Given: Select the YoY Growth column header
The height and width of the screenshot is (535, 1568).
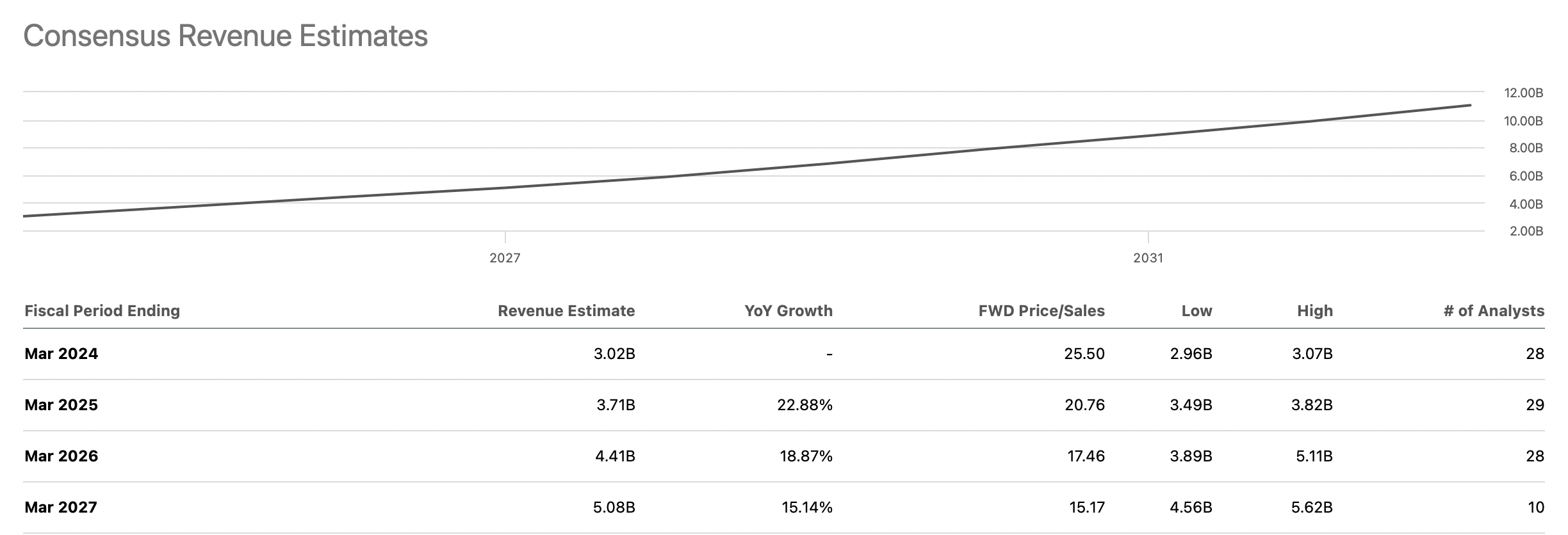Looking at the screenshot, I should point(788,311).
